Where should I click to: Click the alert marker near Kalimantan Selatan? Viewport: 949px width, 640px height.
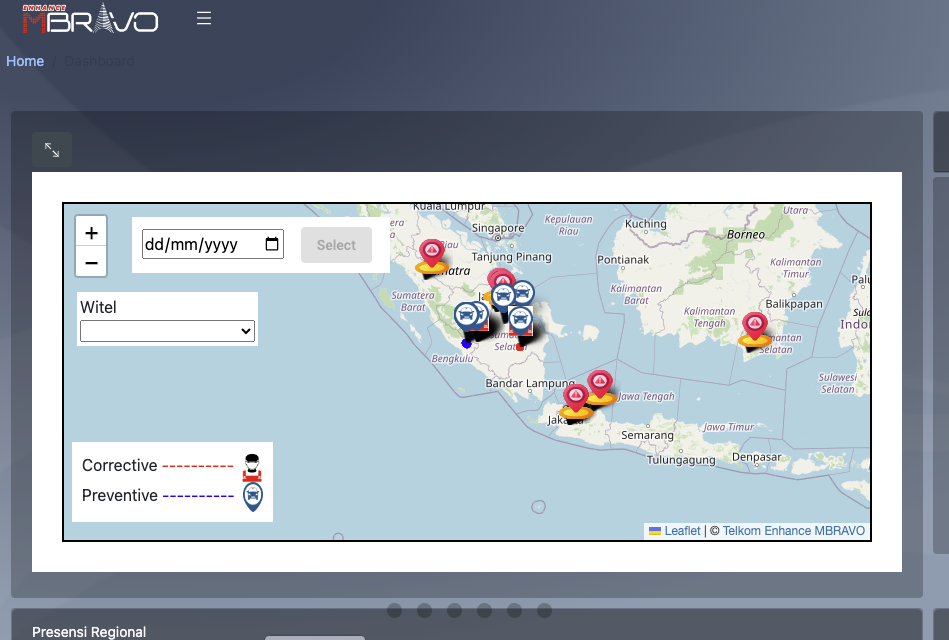coord(754,327)
